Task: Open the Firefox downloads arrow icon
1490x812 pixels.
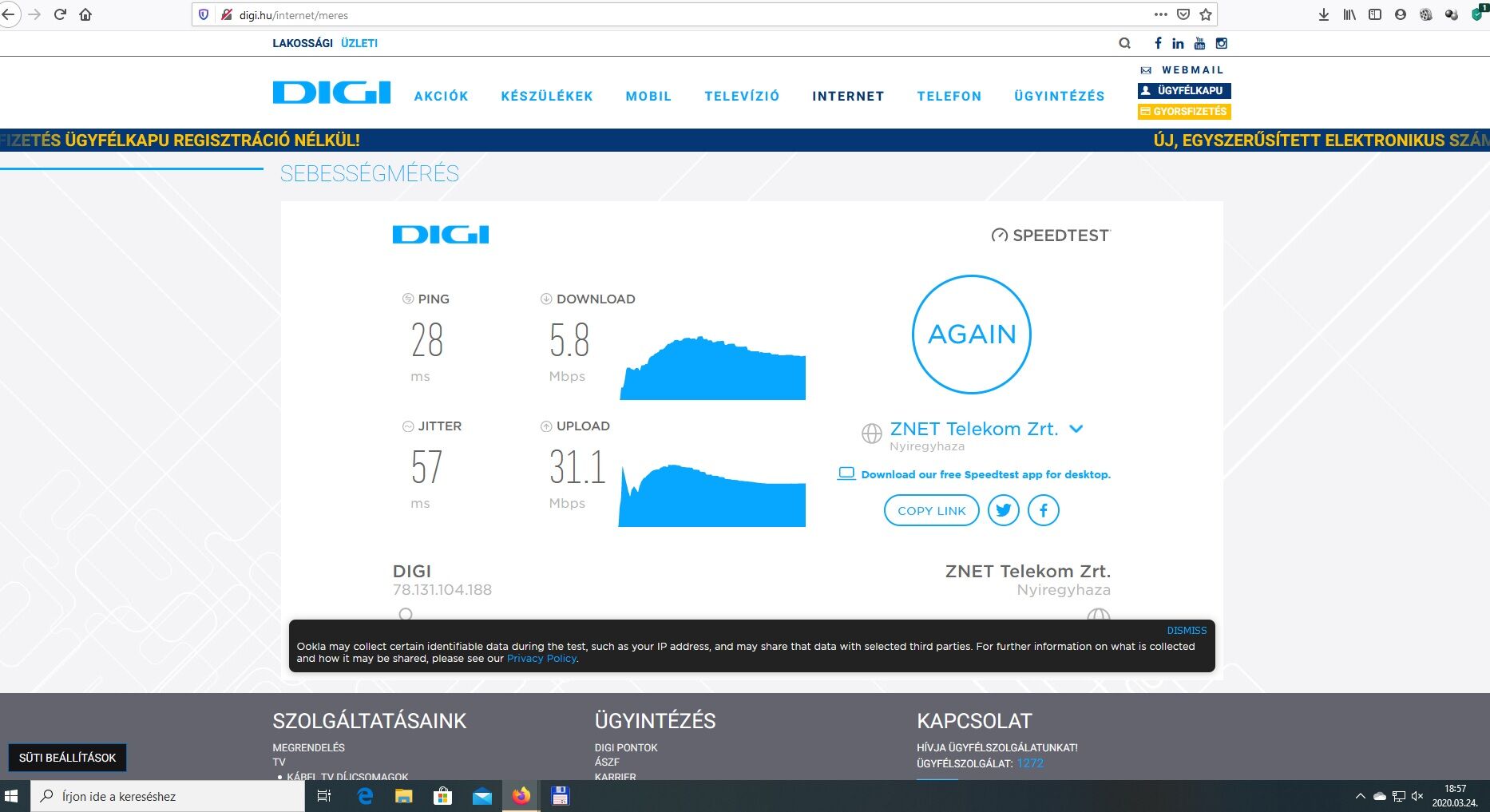Action: [1324, 14]
